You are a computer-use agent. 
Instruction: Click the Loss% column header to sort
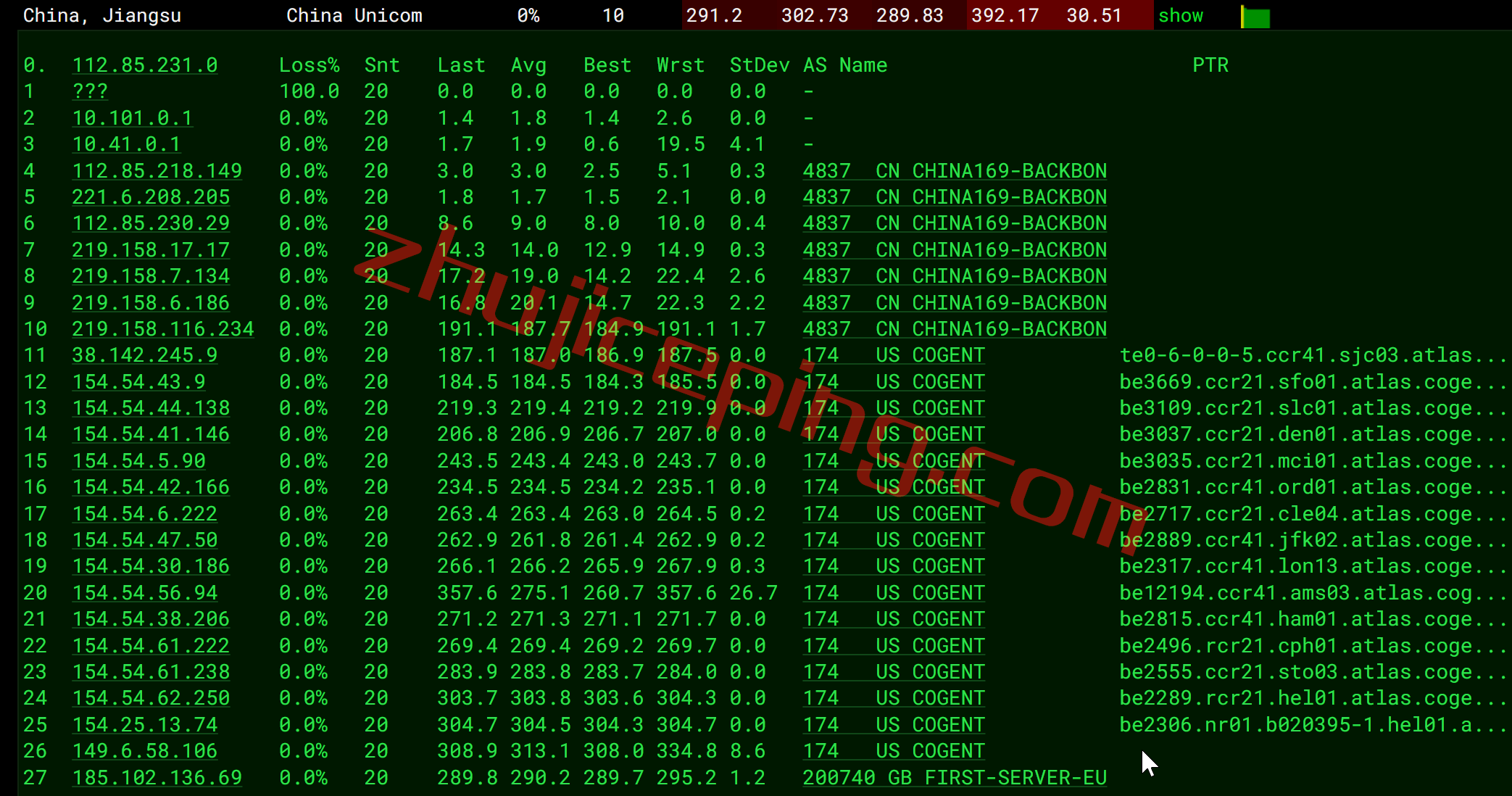306,65
